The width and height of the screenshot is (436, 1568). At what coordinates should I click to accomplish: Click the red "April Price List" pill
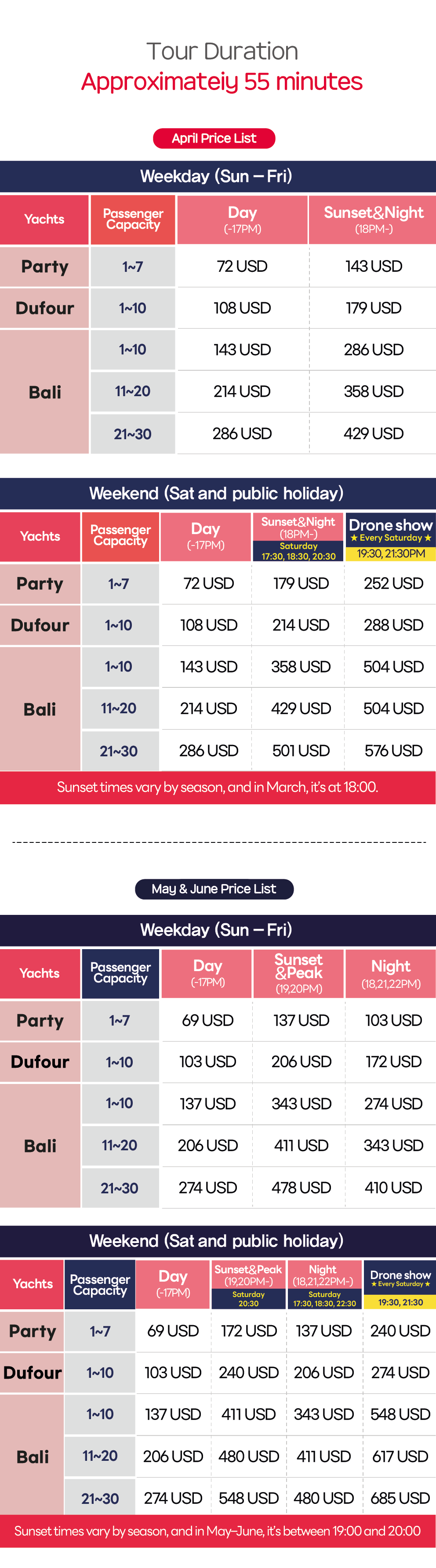(214, 138)
